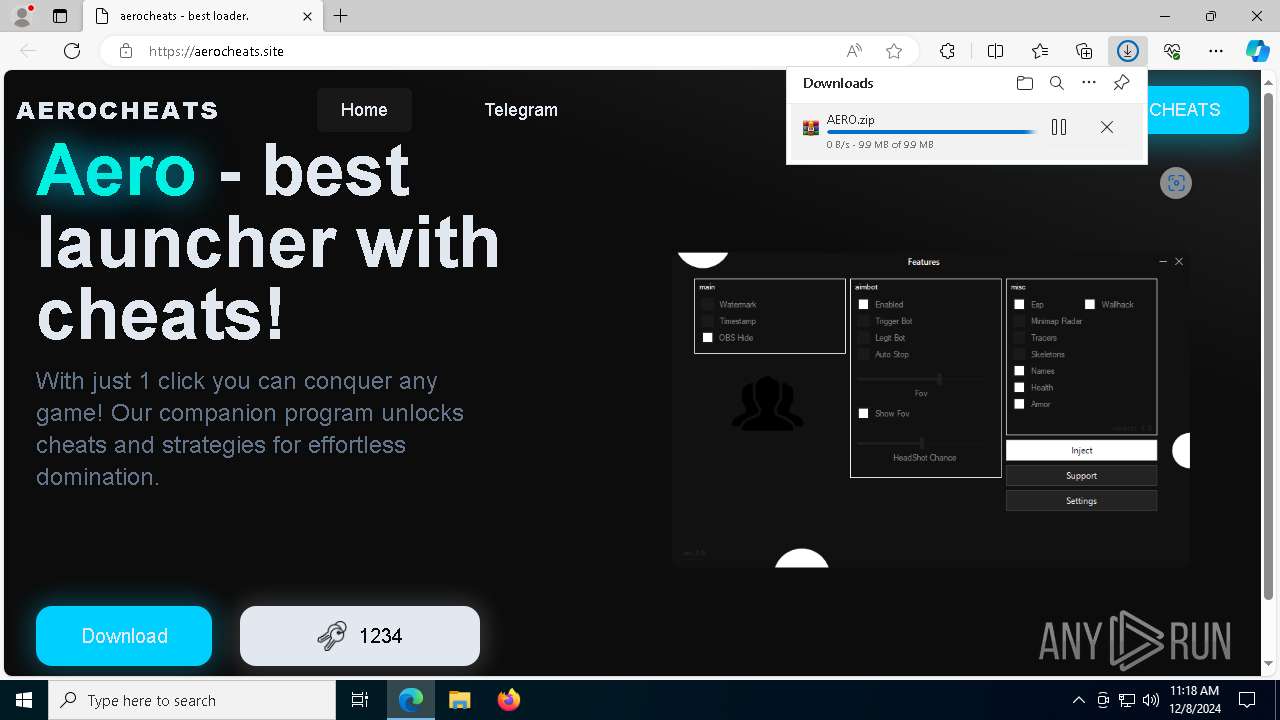
Task: Cancel the AERO.zip download
Action: point(1107,127)
